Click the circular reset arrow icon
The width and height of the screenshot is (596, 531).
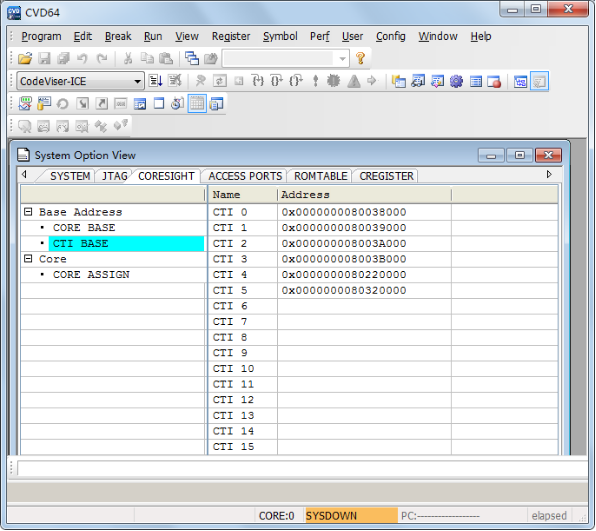coord(63,104)
